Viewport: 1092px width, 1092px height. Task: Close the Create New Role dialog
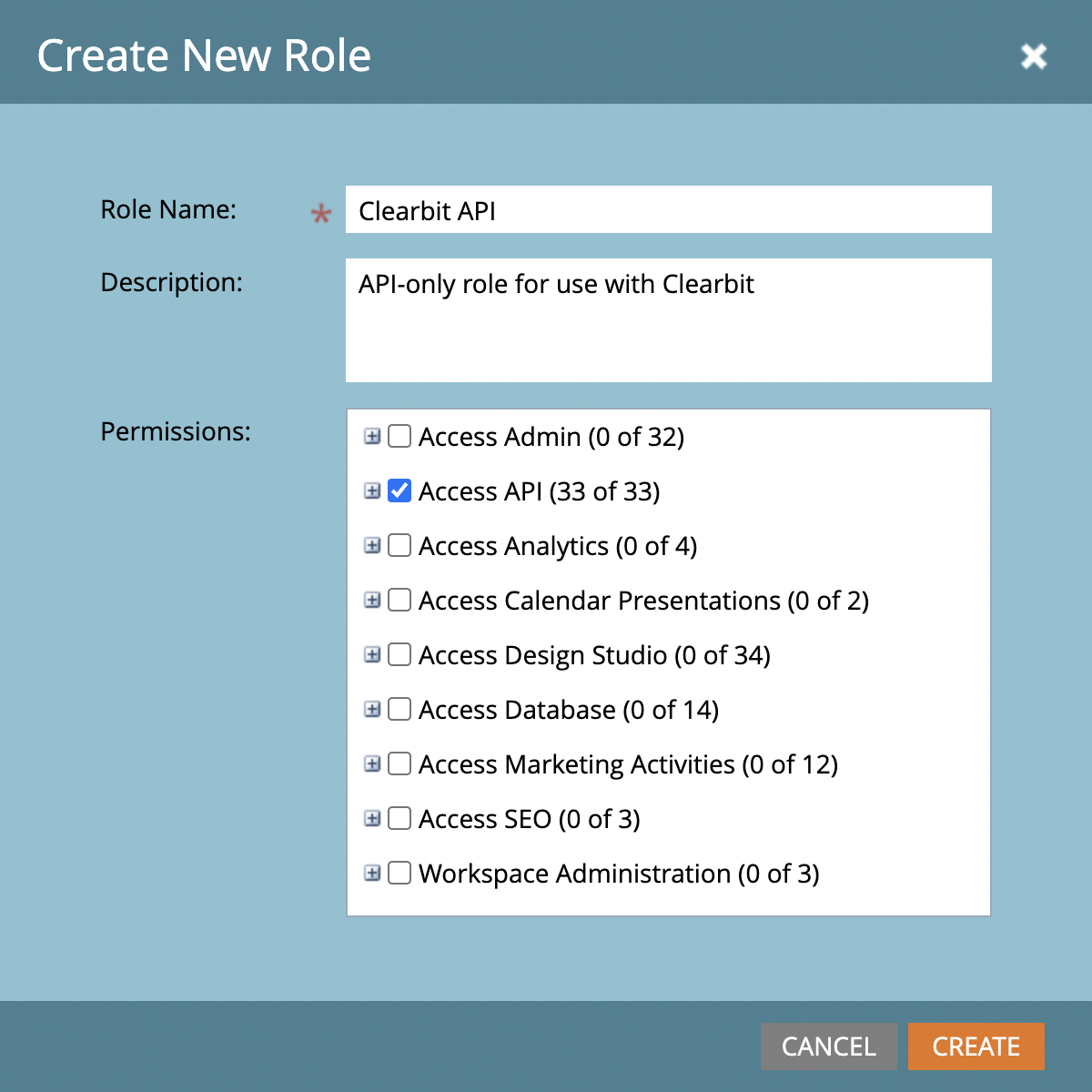pos(1034,56)
